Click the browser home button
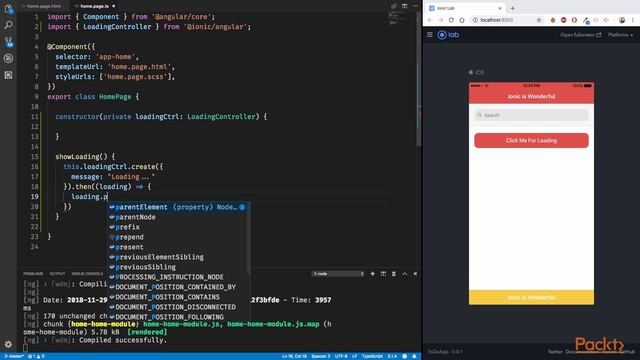 point(462,20)
